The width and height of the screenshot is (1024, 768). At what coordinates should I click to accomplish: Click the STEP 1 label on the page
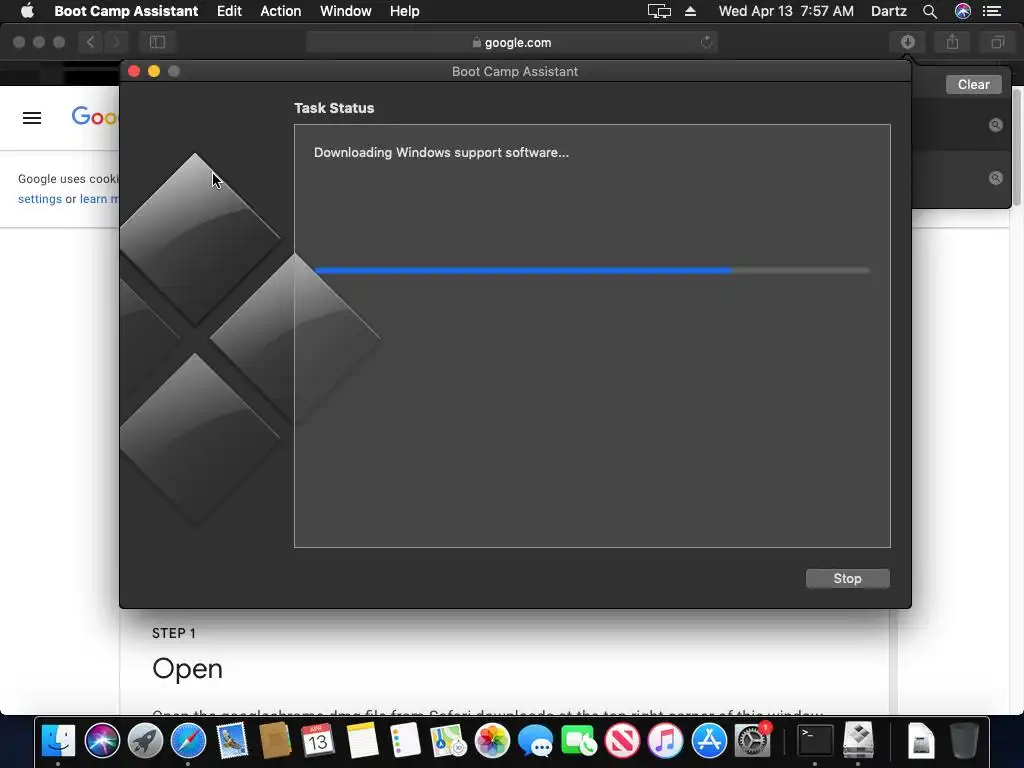click(174, 633)
